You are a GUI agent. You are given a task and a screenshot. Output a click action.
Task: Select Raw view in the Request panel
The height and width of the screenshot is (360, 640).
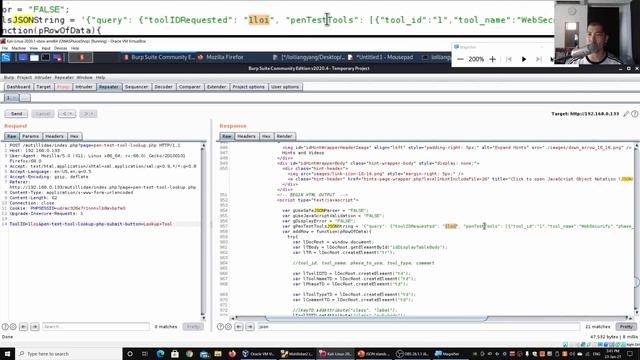11,136
